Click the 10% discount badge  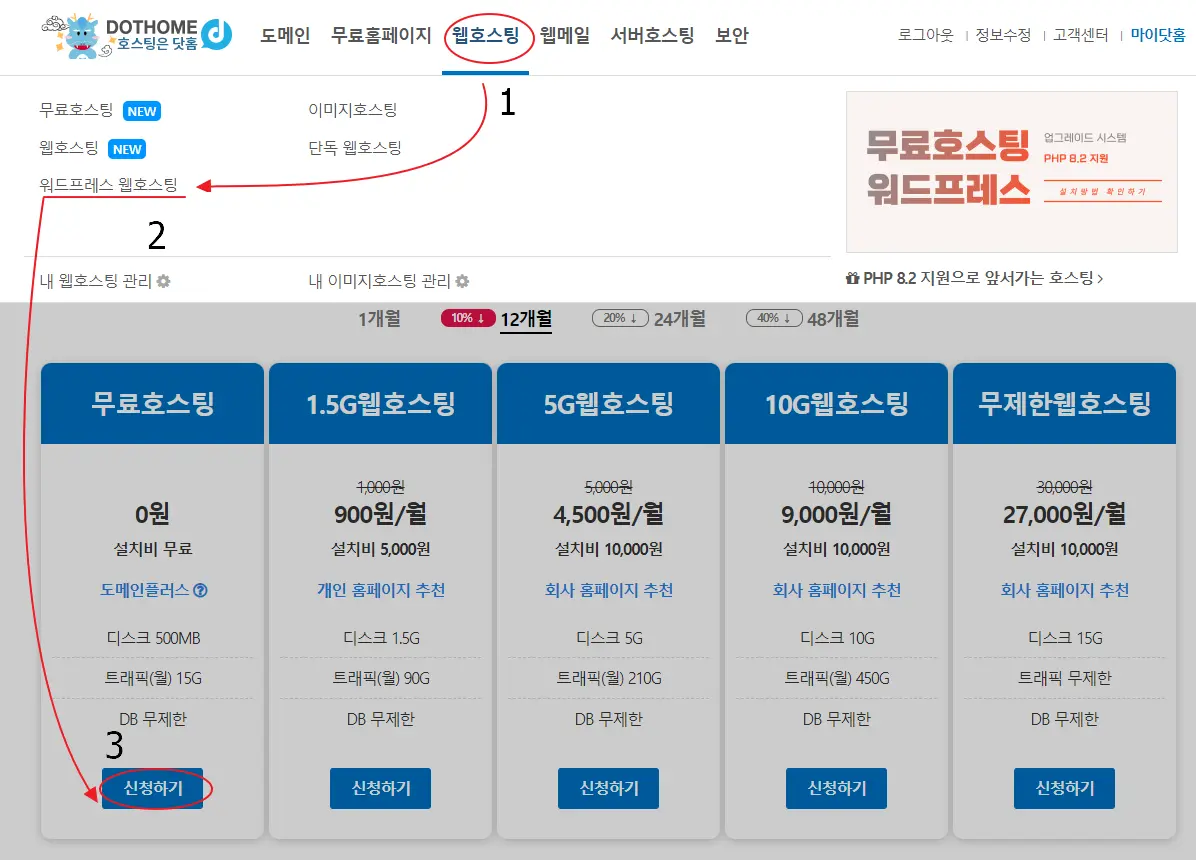[x=468, y=318]
